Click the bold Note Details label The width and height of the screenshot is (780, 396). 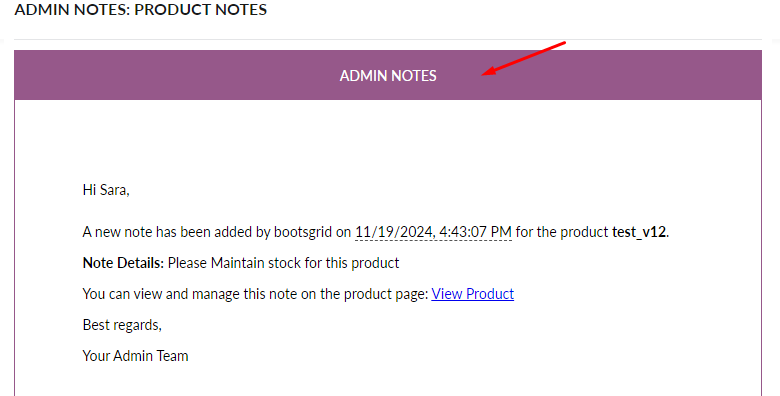coord(123,263)
